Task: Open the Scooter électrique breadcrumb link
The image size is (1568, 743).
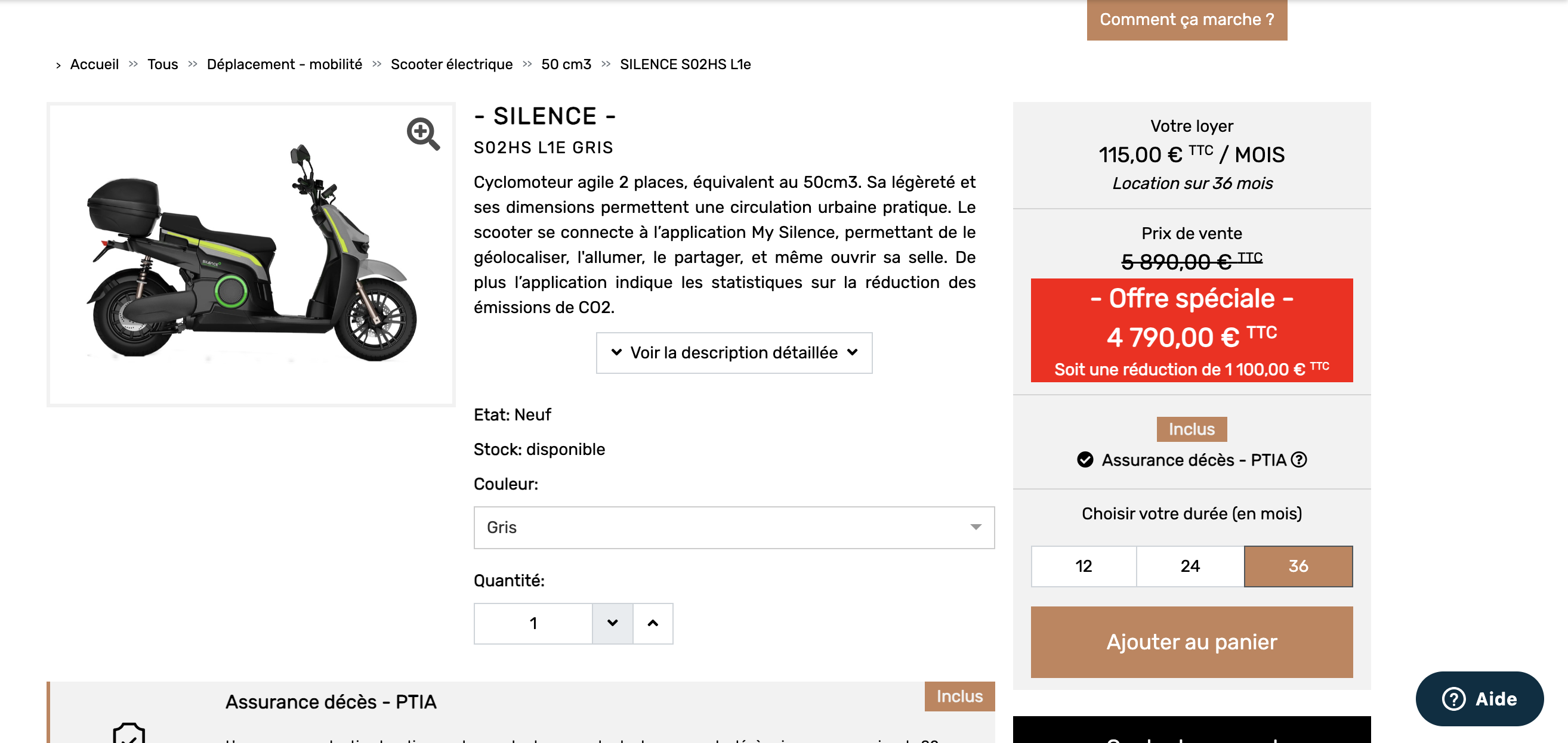Action: coord(451,64)
